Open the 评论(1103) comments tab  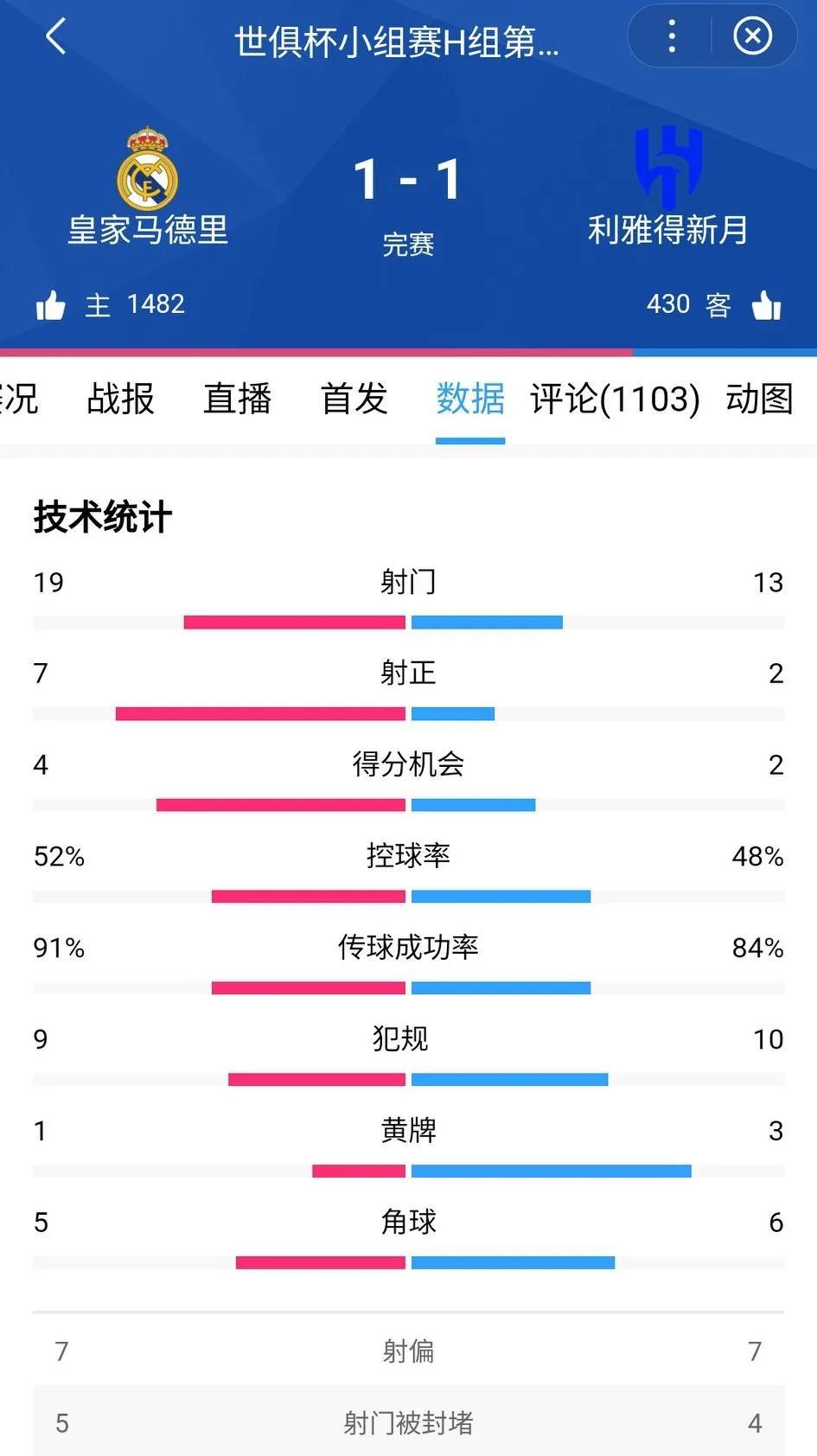615,399
